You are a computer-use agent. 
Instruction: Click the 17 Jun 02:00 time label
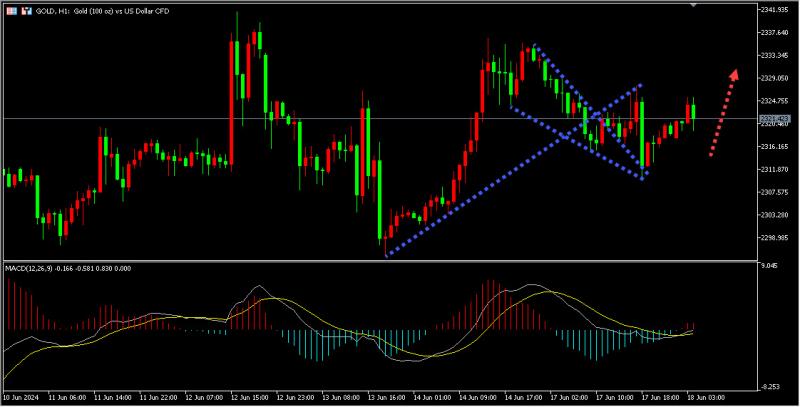point(568,397)
